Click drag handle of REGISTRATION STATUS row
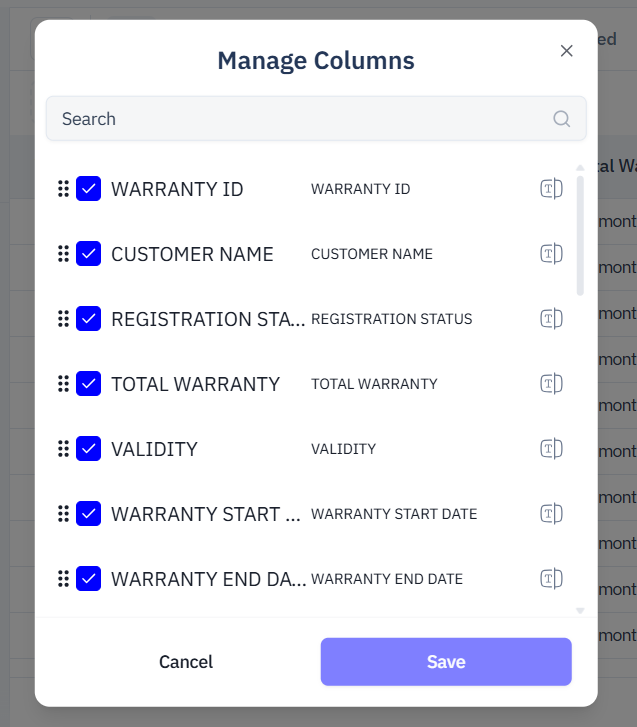Screen dimensions: 637x727 (64, 319)
